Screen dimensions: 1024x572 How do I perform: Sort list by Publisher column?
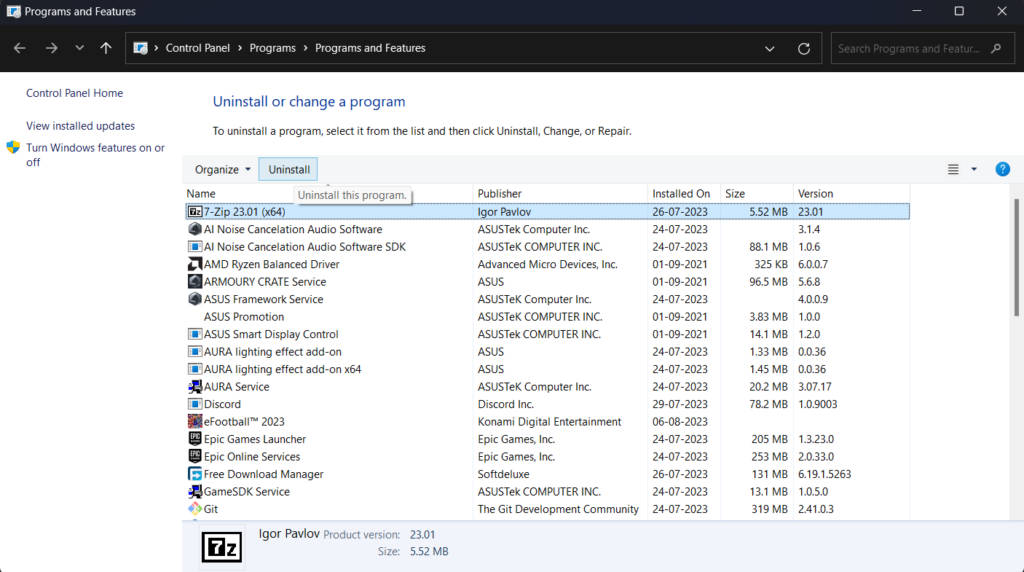coord(500,194)
